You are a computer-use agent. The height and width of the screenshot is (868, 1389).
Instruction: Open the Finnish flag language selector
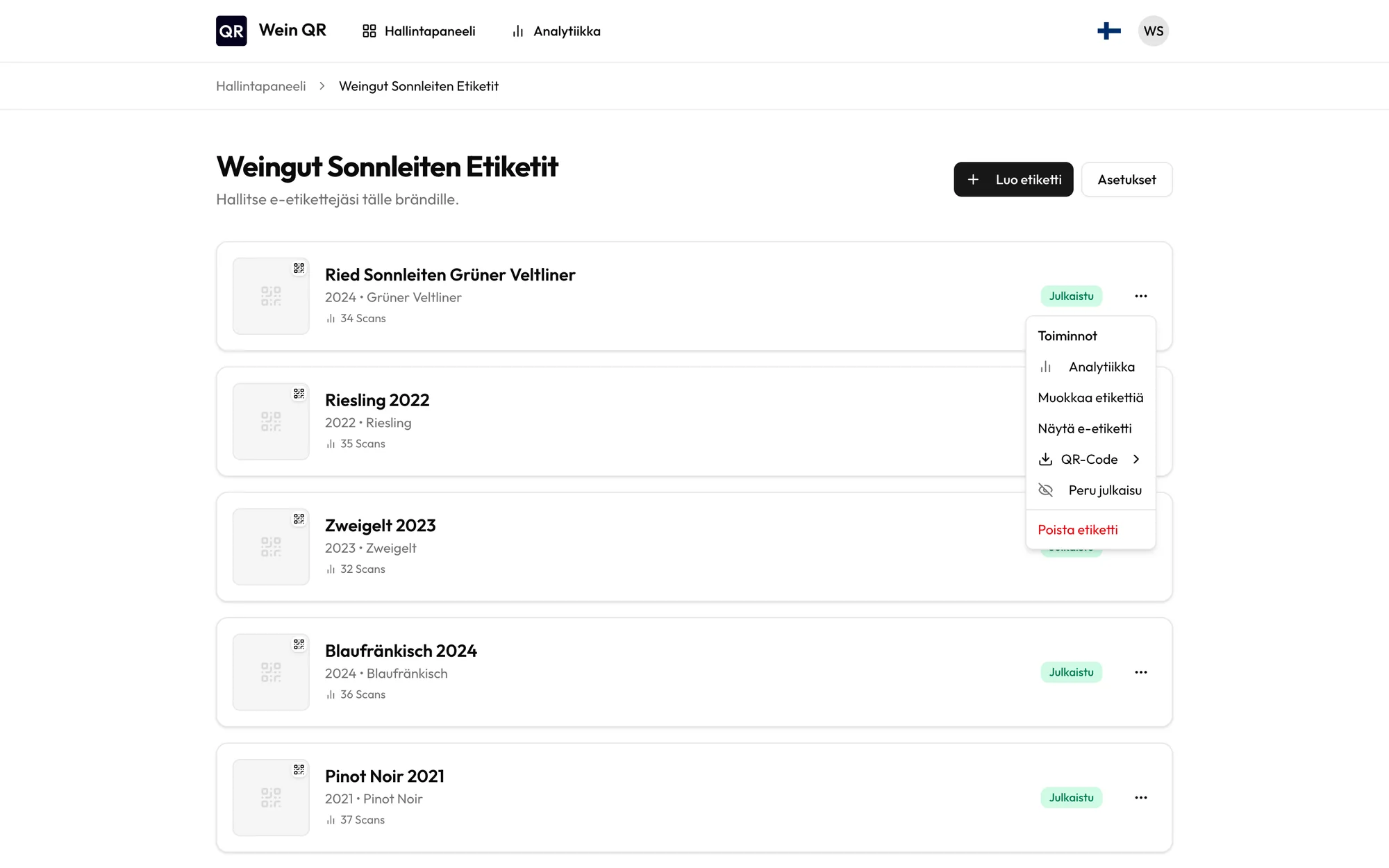click(x=1108, y=31)
